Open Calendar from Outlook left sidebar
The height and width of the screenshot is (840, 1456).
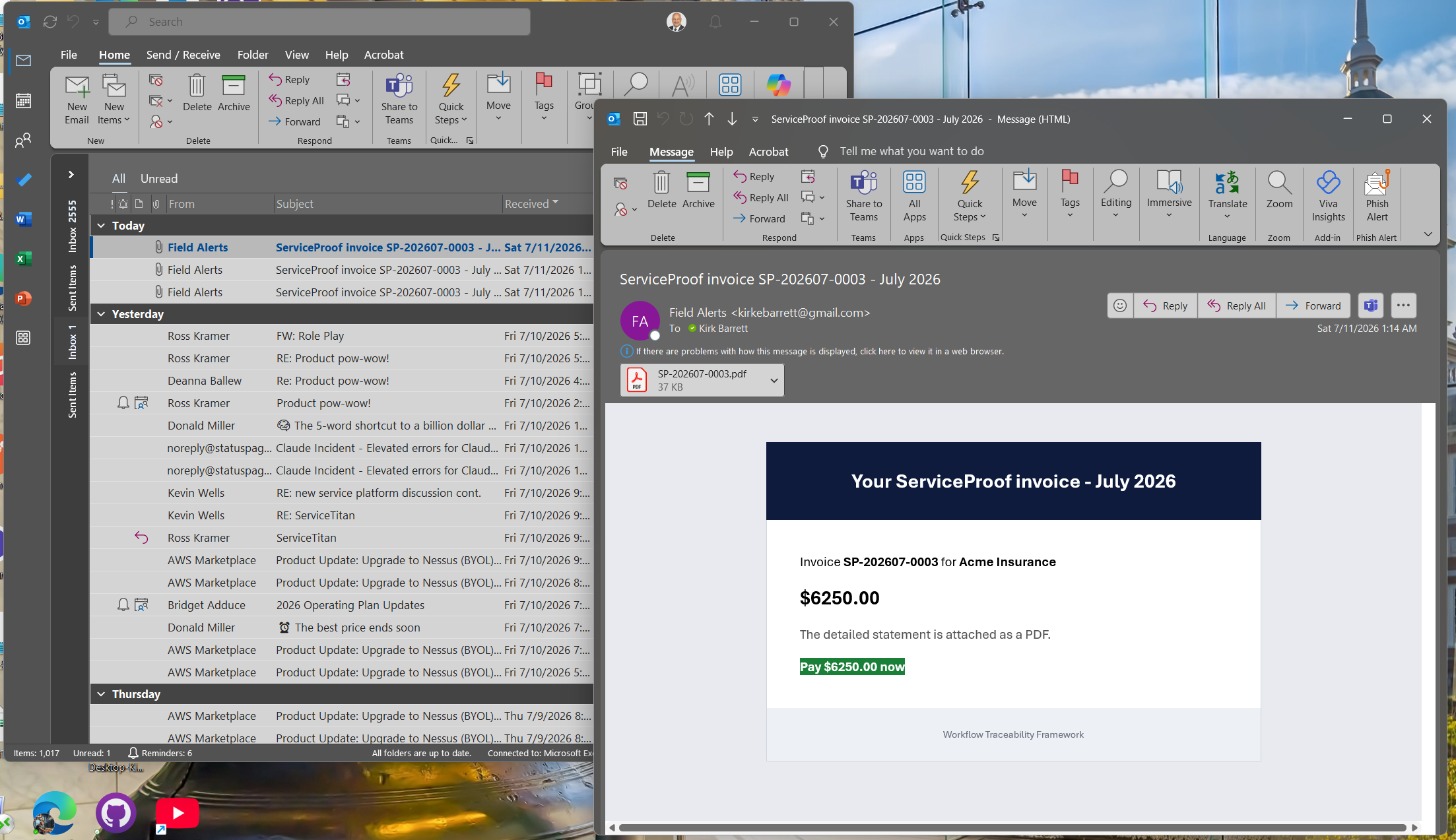click(x=23, y=100)
